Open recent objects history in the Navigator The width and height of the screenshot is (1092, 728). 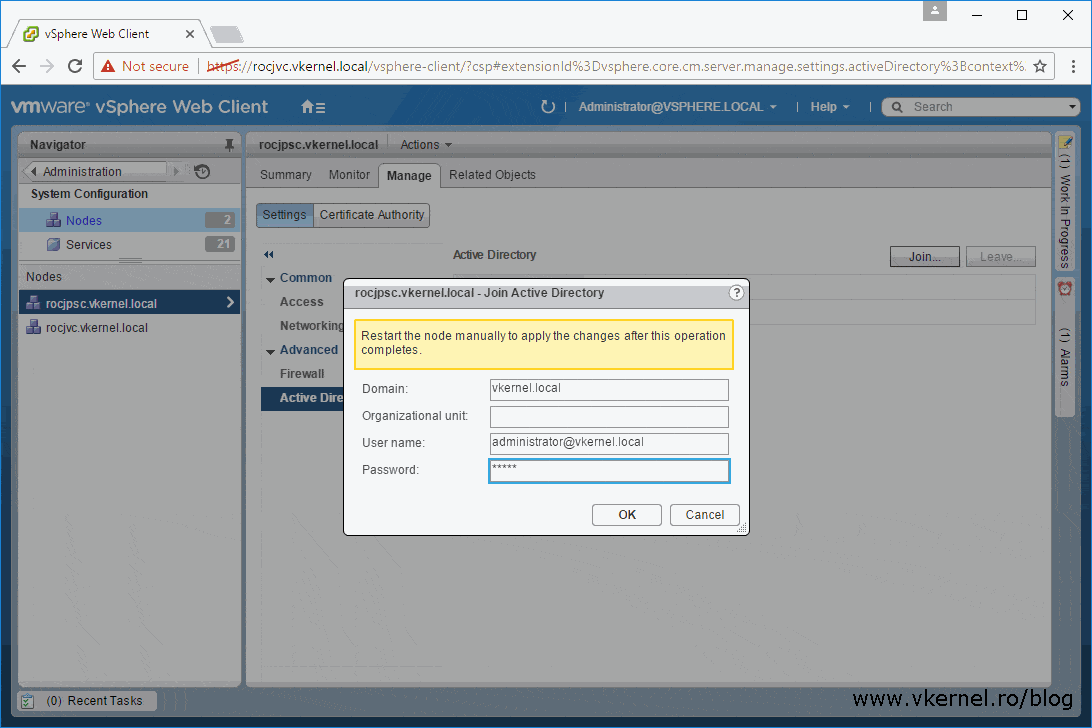tap(202, 171)
